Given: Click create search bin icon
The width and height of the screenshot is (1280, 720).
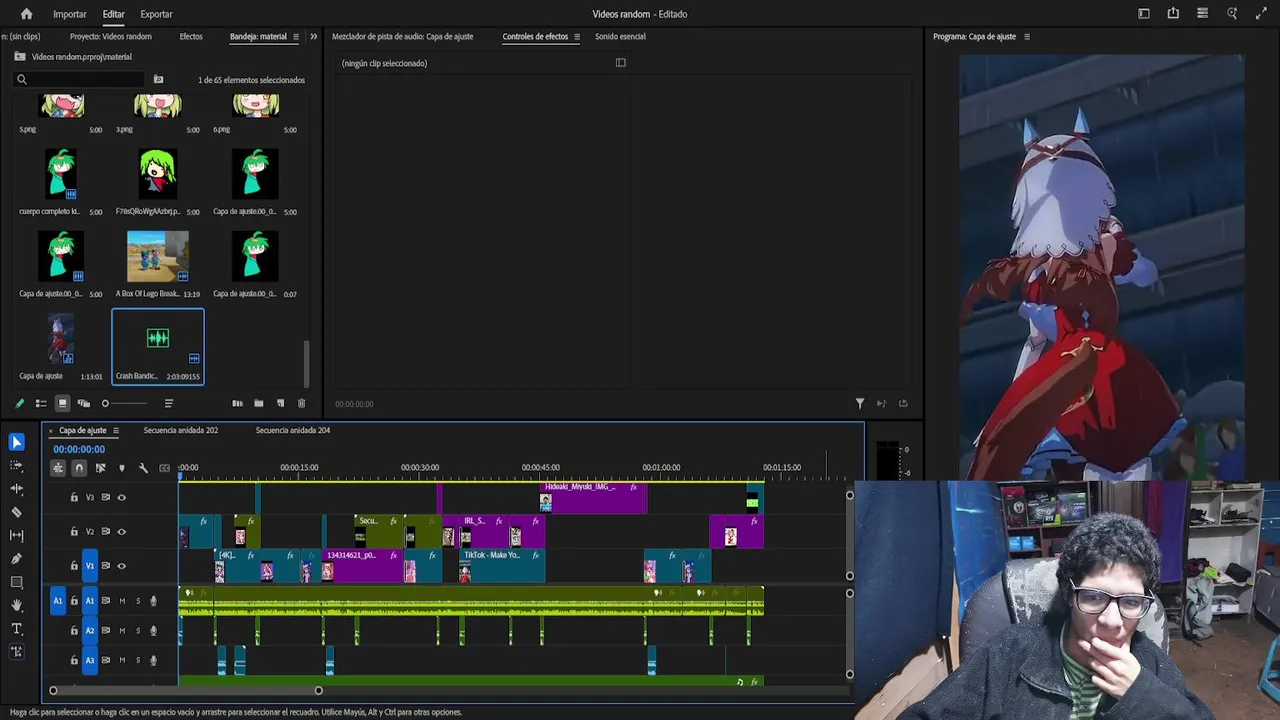Looking at the screenshot, I should pyautogui.click(x=158, y=79).
